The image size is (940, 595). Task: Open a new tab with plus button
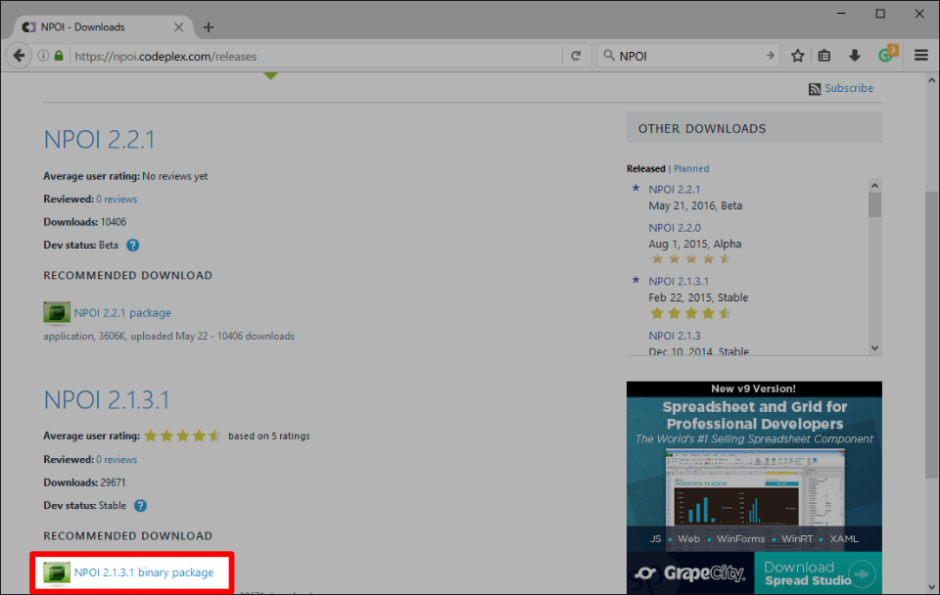pyautogui.click(x=209, y=27)
